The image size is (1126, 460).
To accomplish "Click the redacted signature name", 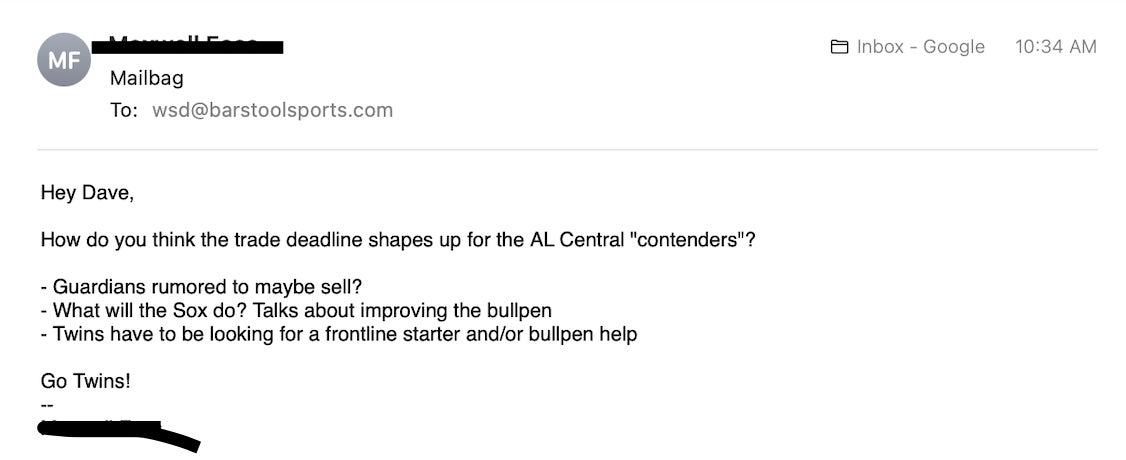I will 115,432.
